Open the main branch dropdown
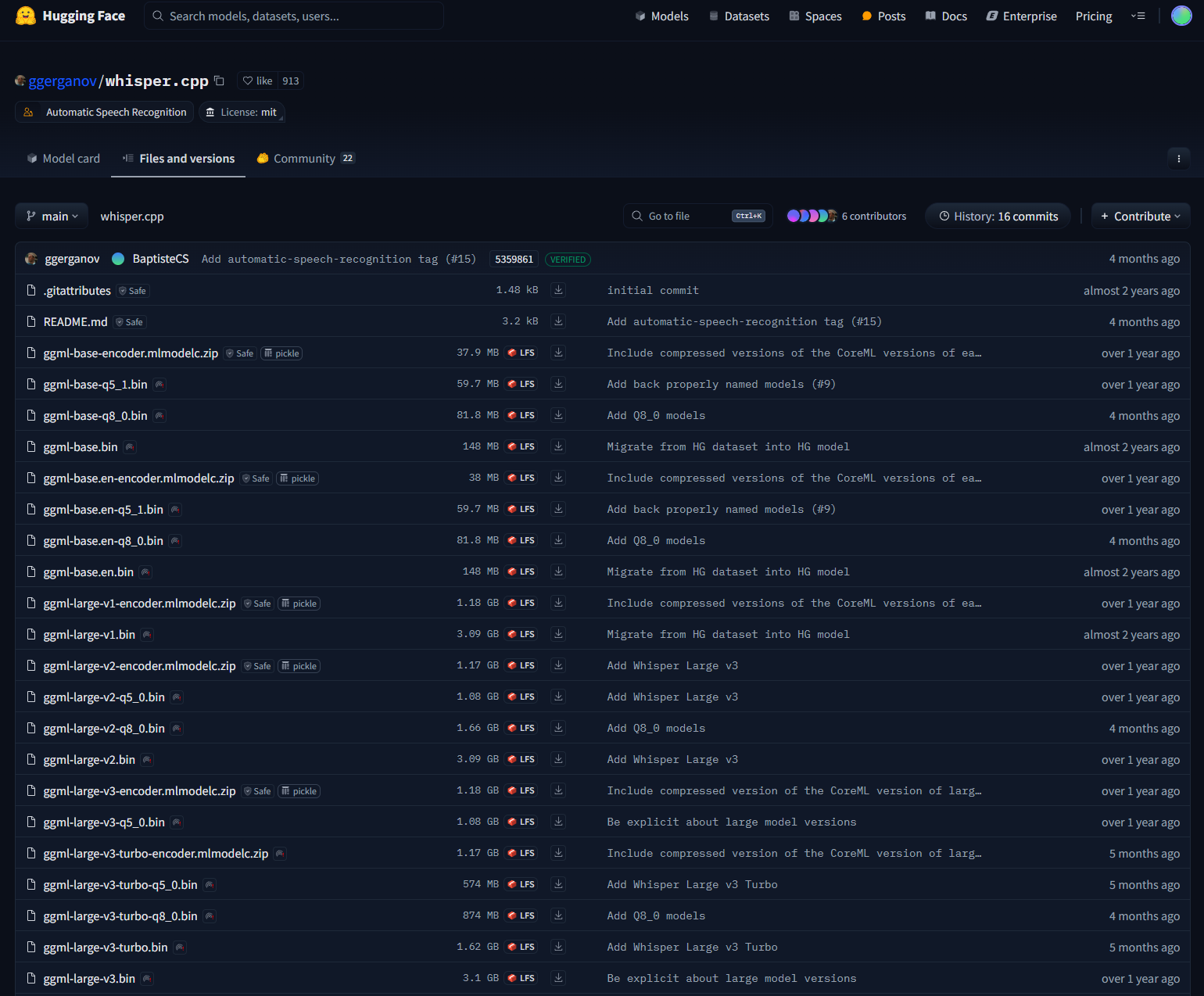The image size is (1204, 996). (x=52, y=216)
